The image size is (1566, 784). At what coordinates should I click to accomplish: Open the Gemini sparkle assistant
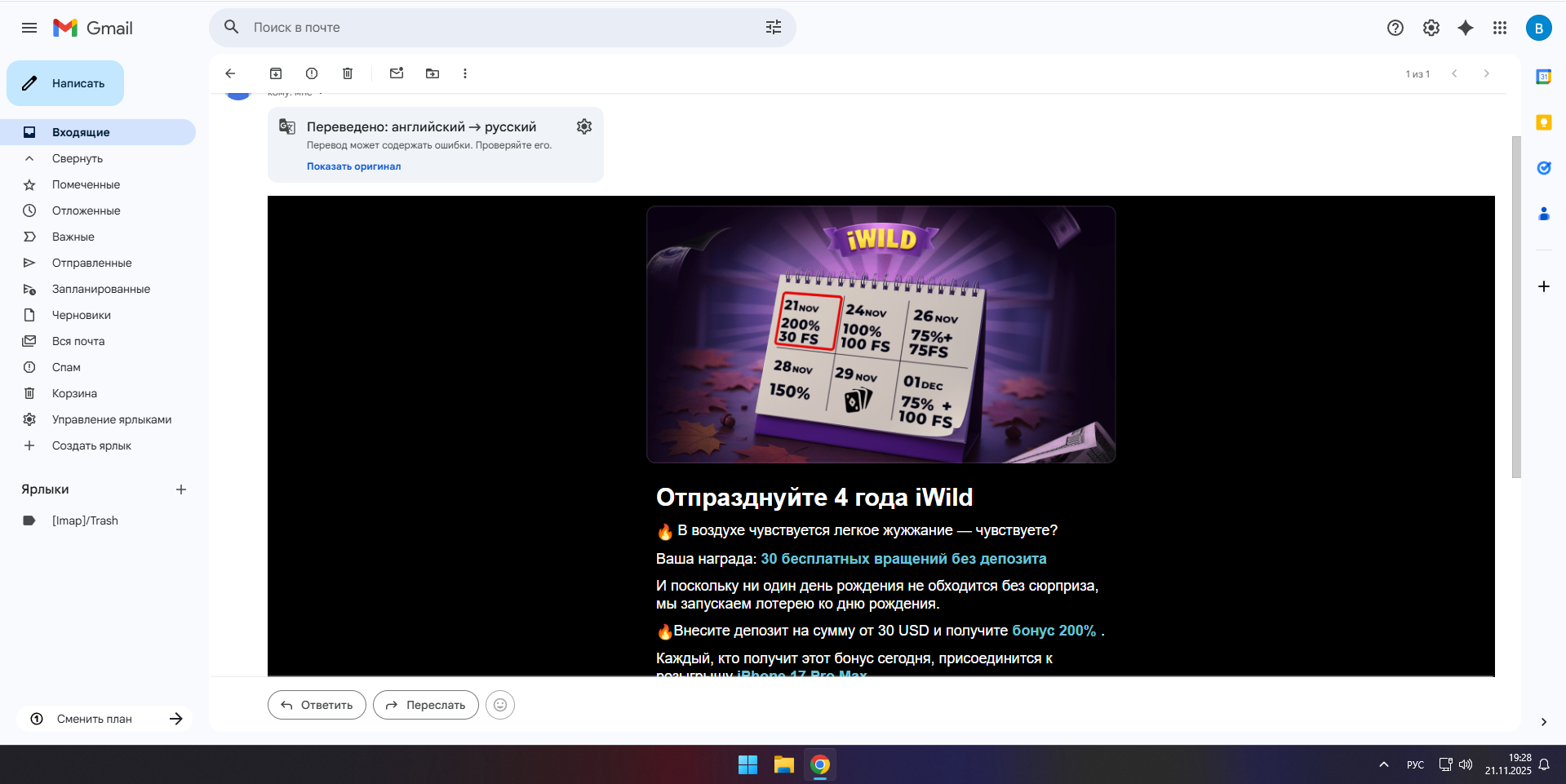point(1466,28)
